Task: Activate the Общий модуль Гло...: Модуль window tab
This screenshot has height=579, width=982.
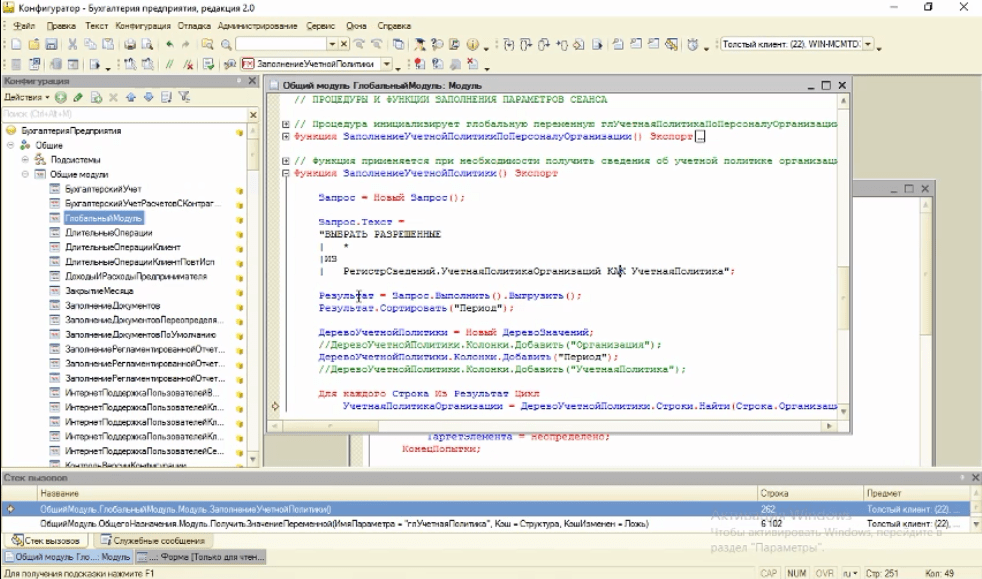Action: 68,557
